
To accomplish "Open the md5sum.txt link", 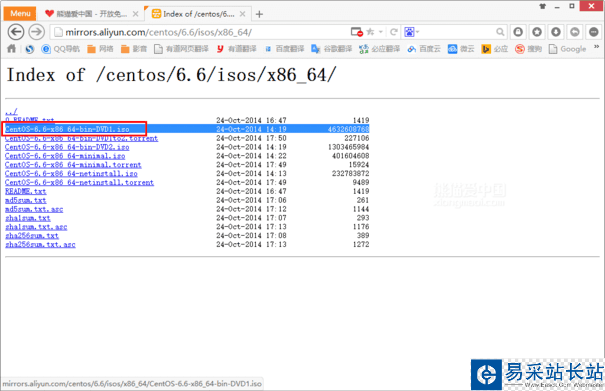I will pos(25,200).
